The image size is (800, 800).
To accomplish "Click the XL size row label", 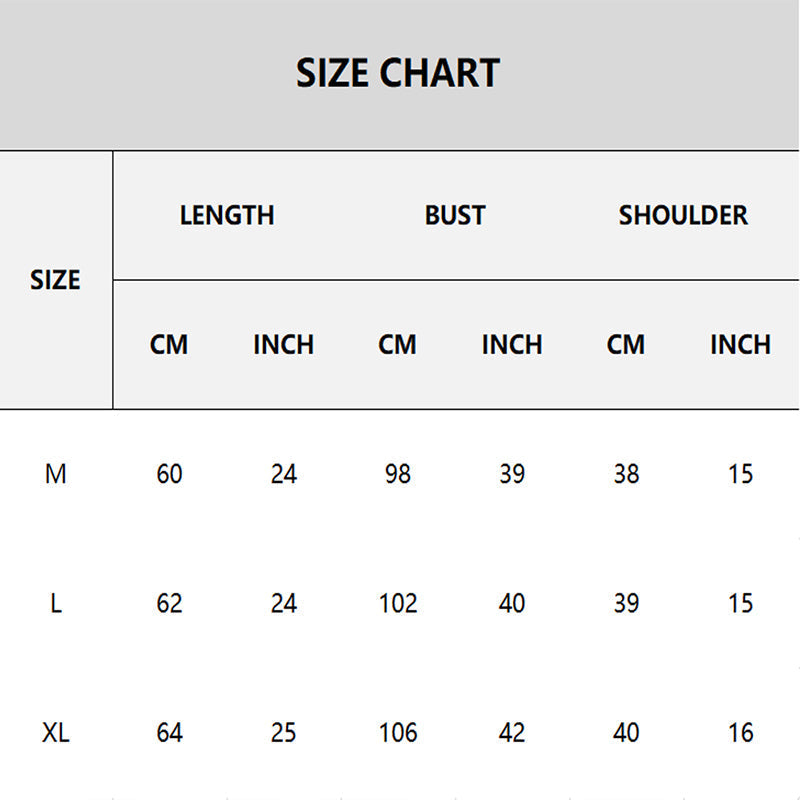I will (56, 733).
